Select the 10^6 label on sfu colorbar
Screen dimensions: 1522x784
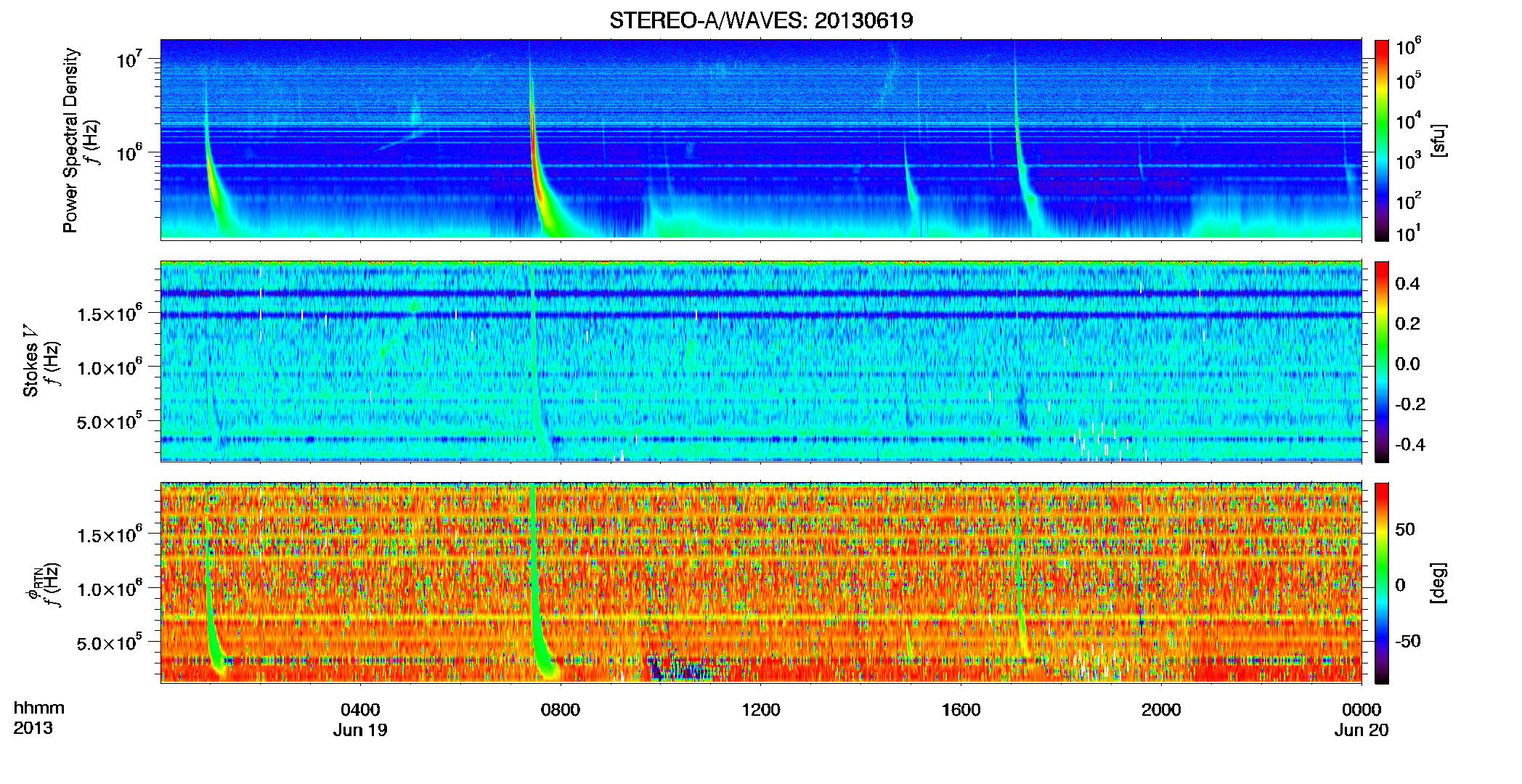point(1409,47)
